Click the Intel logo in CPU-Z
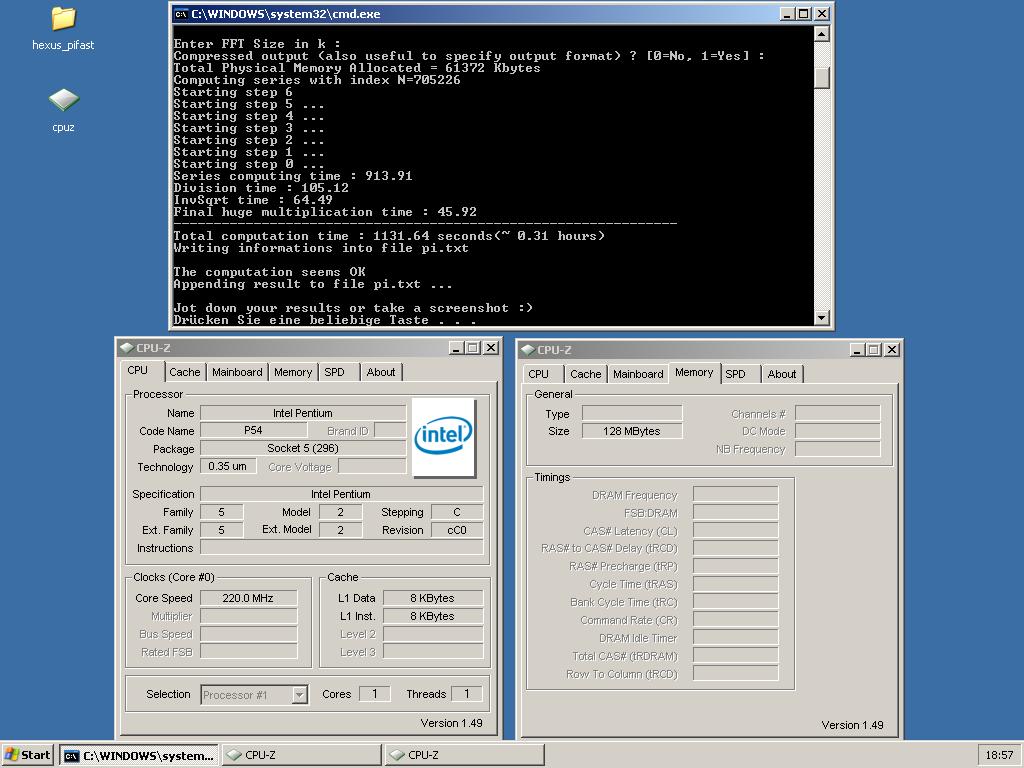 [x=443, y=437]
